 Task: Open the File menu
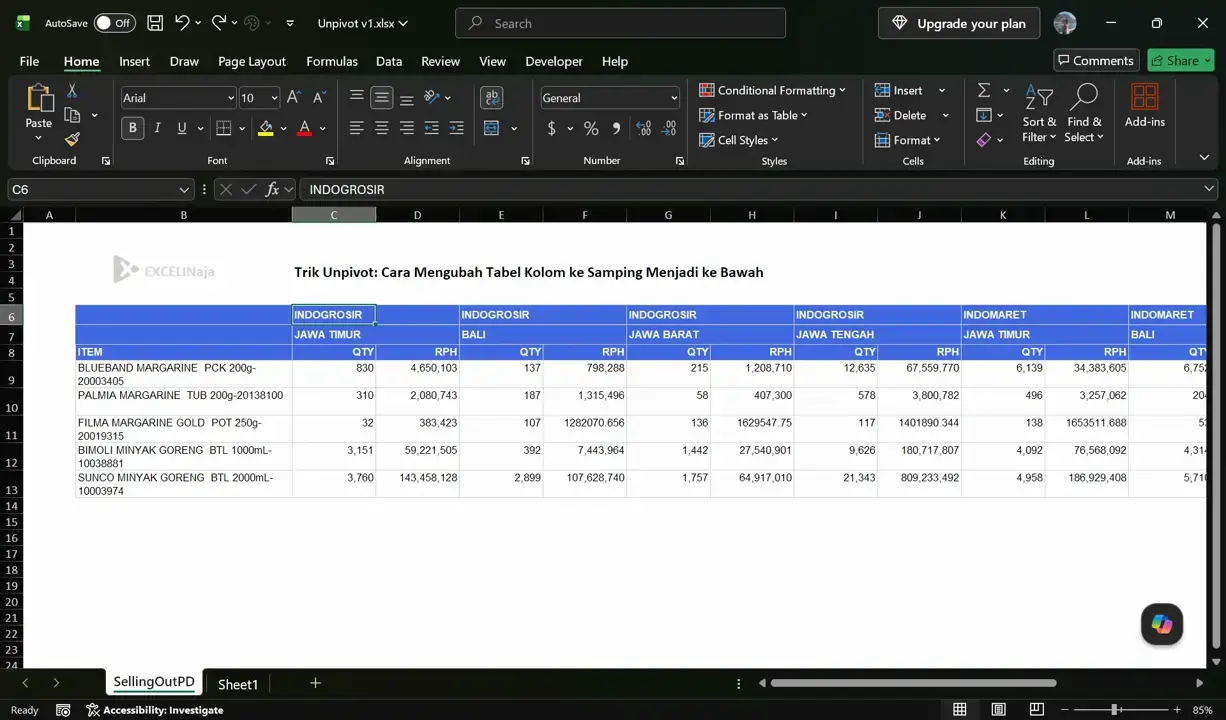click(x=29, y=61)
